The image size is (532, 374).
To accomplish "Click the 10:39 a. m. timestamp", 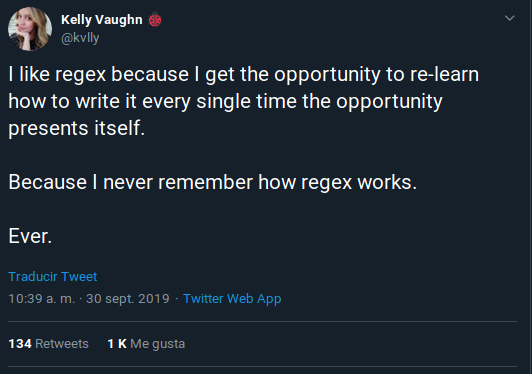I will [x=41, y=299].
